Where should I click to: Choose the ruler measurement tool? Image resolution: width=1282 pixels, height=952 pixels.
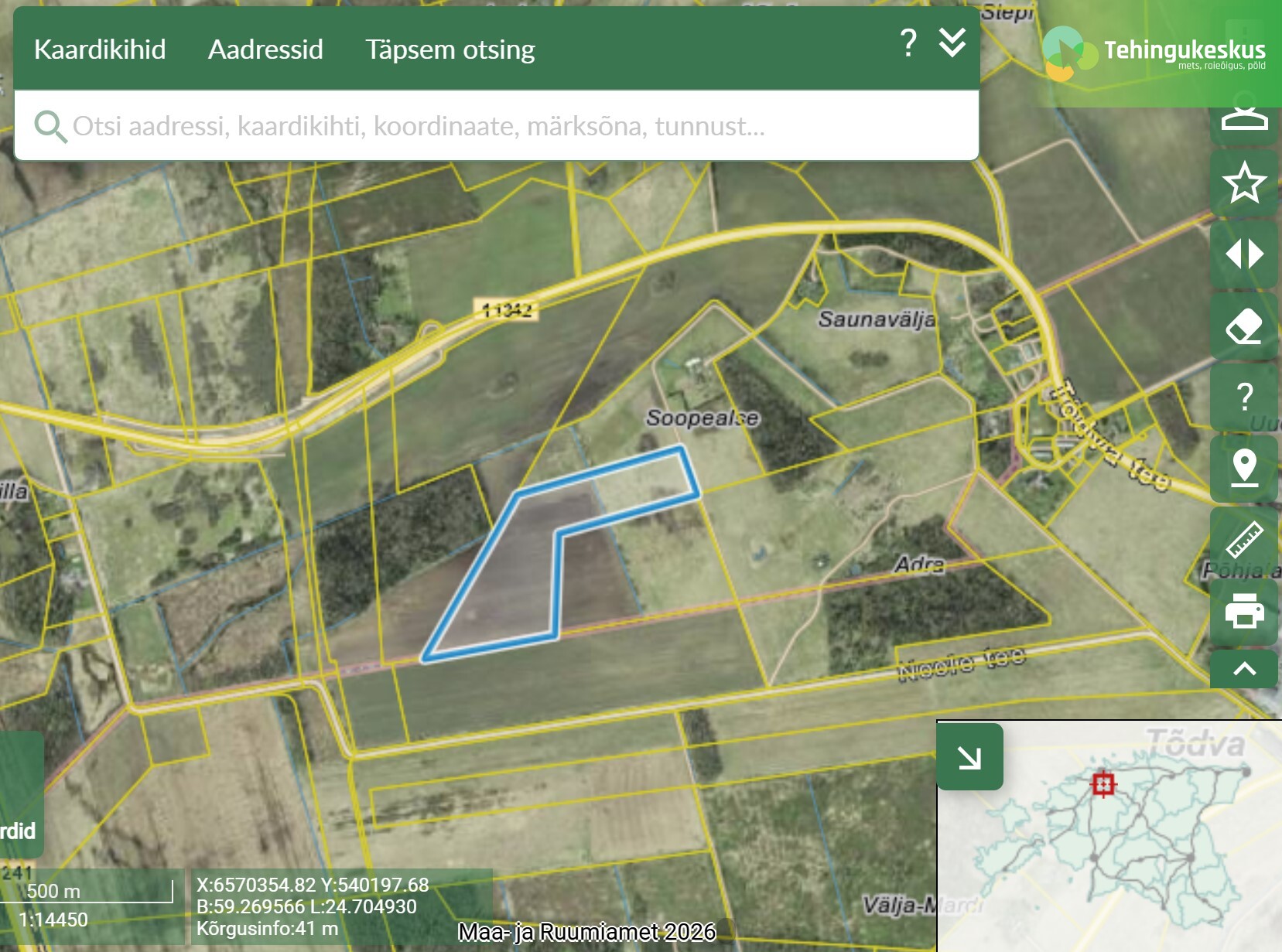[x=1243, y=540]
